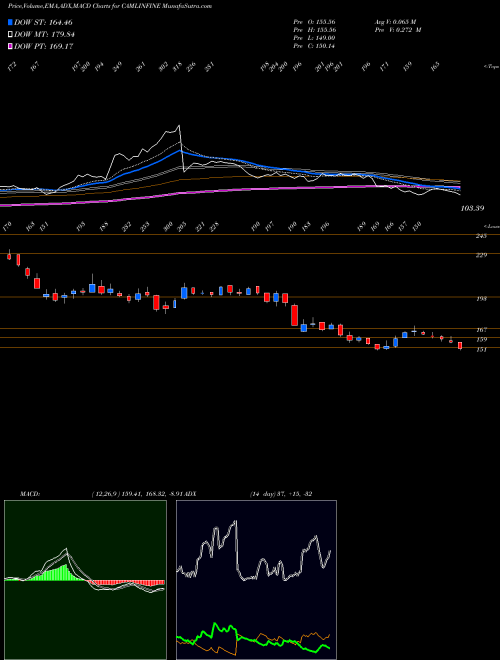Click the ADX values '(14 day) 37, +15, -32'
The width and height of the screenshot is (500, 660).
(x=281, y=494)
